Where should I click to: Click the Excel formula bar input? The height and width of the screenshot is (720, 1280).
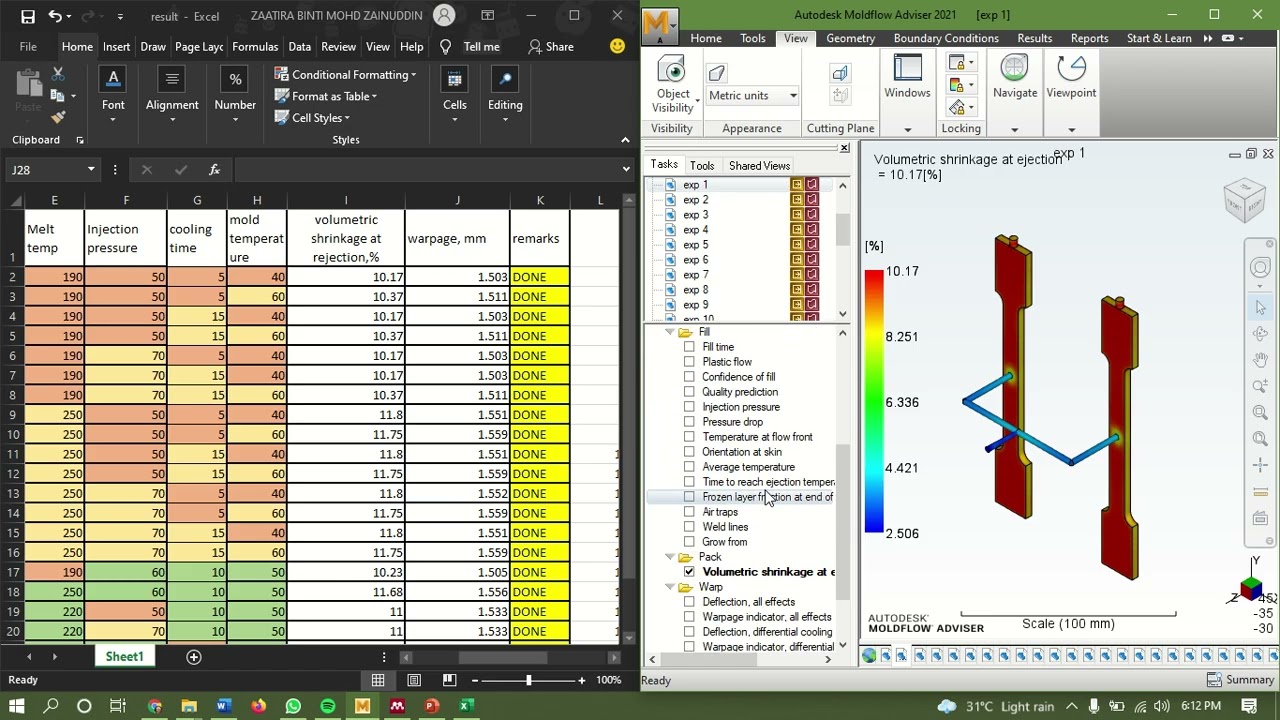point(425,170)
